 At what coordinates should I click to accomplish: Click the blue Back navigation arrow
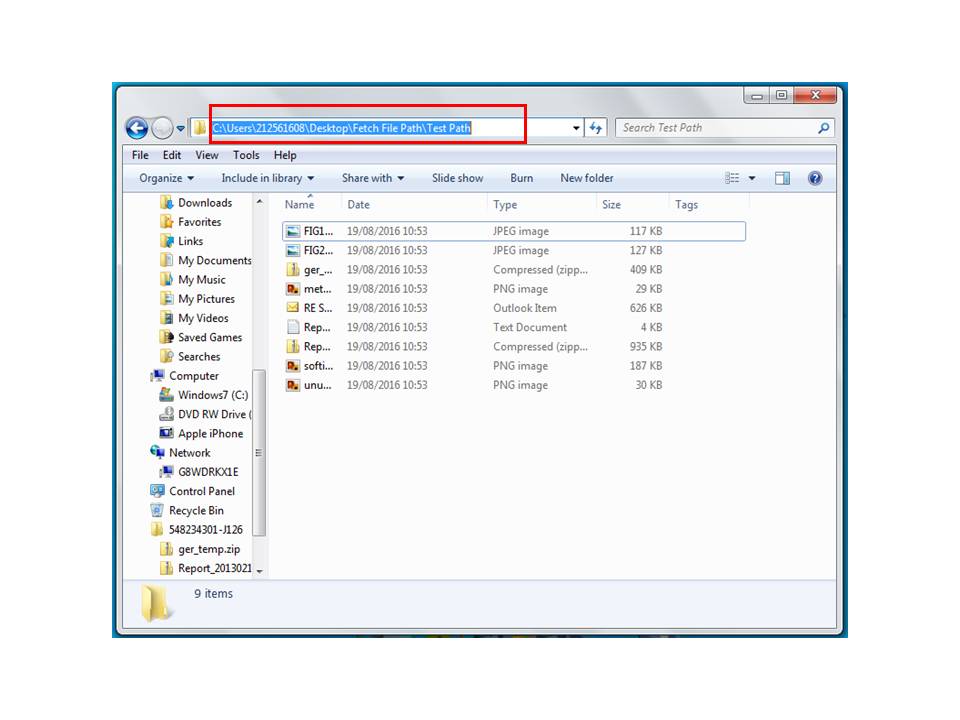pyautogui.click(x=136, y=127)
